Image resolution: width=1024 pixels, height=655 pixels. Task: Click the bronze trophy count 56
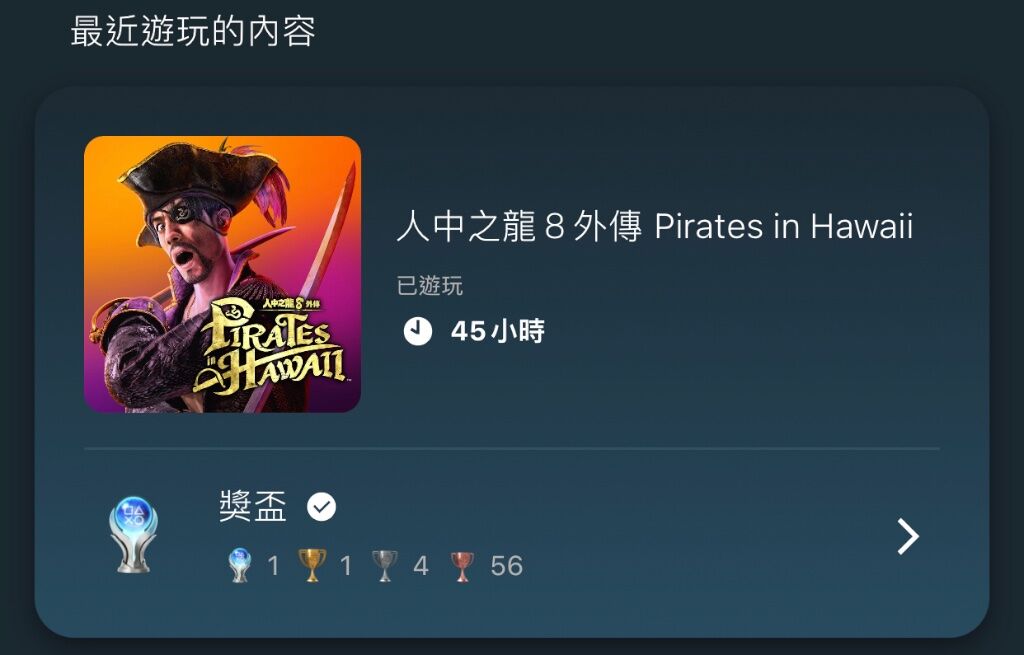coord(507,566)
